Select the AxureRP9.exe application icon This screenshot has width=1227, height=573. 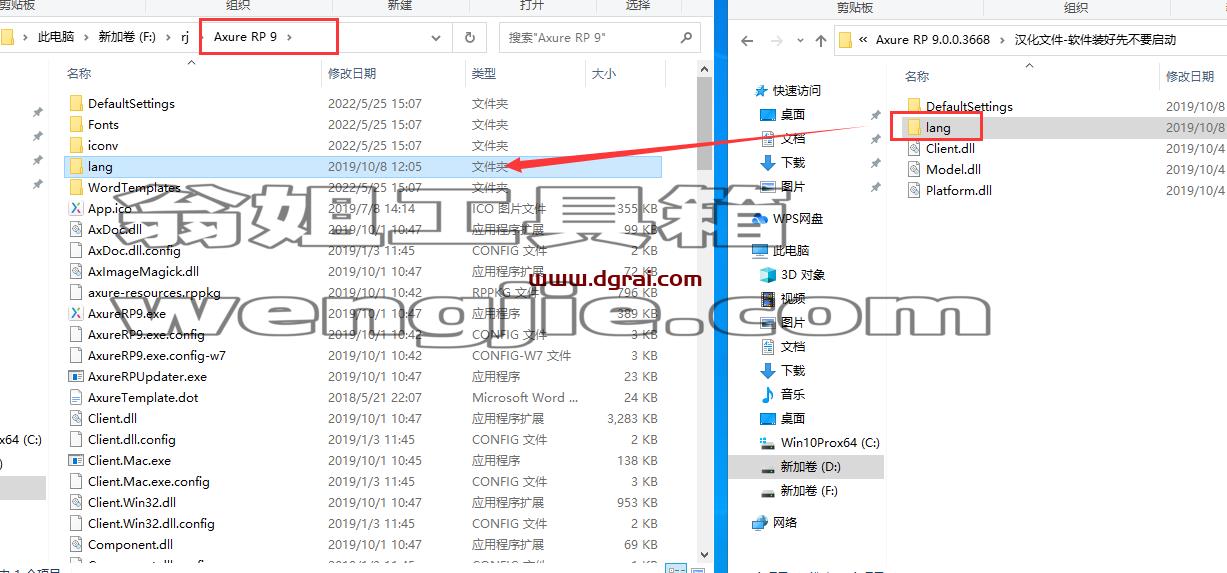click(76, 313)
